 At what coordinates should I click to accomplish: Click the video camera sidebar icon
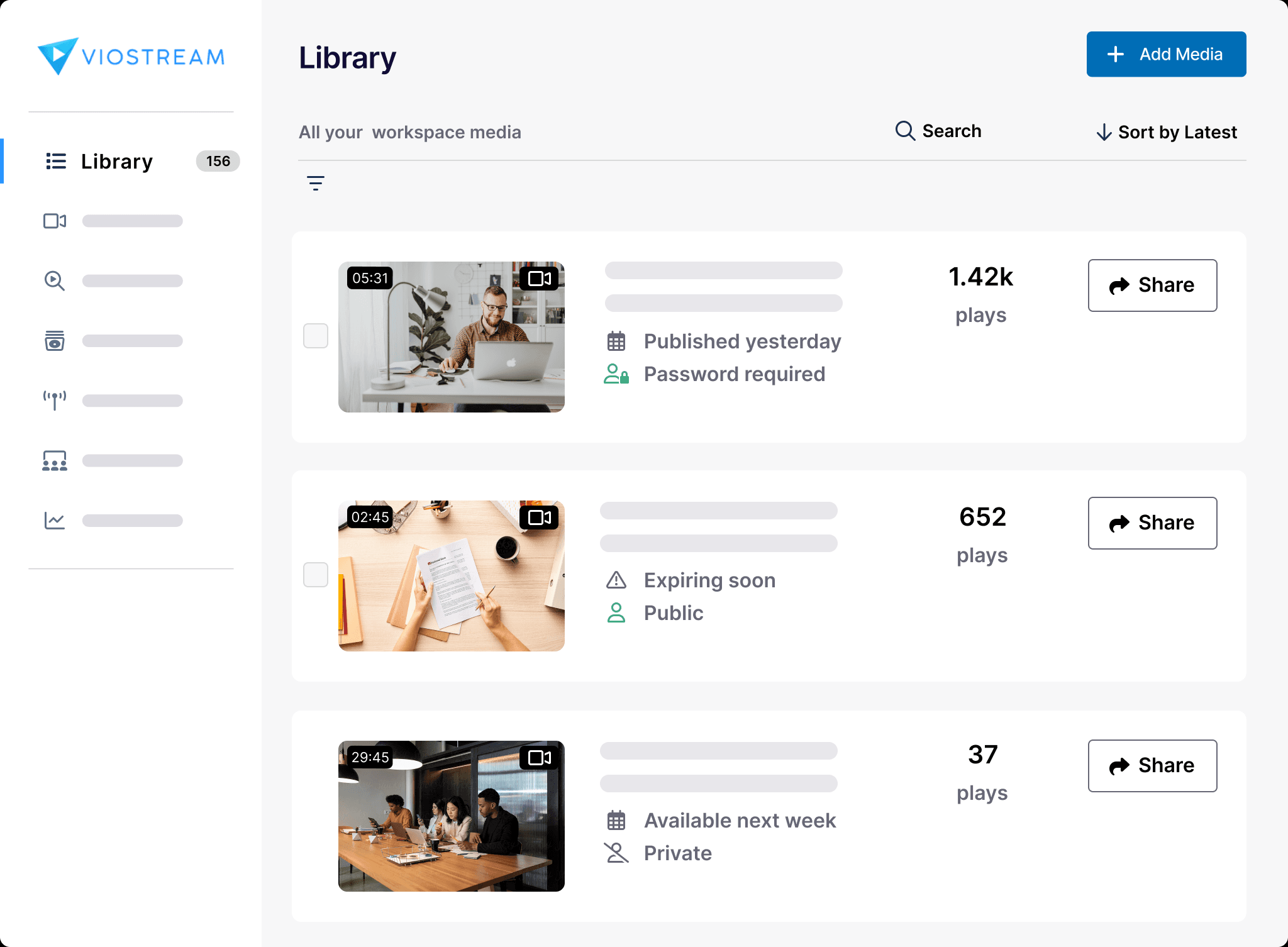pos(55,221)
